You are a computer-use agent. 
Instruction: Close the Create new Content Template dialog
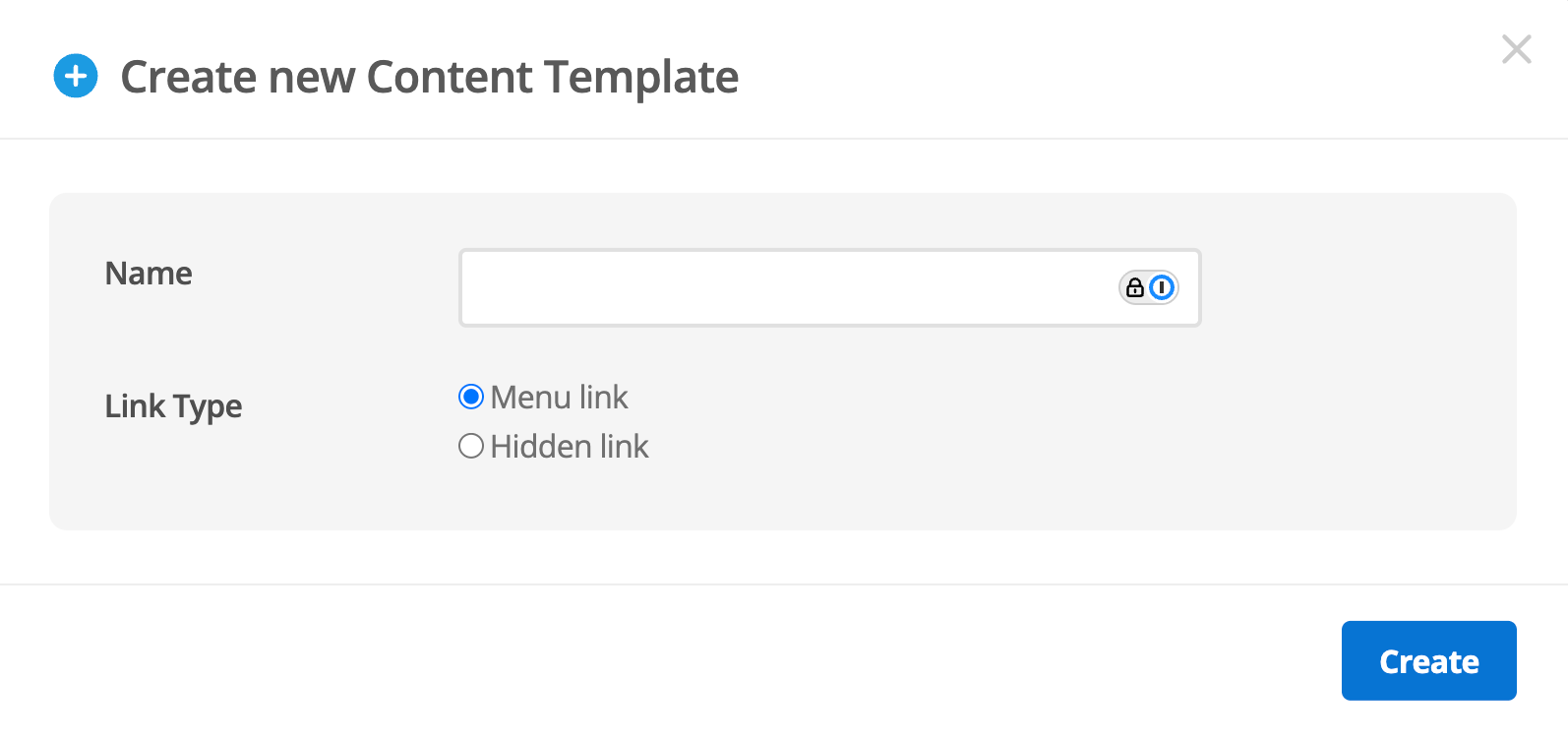[1516, 49]
